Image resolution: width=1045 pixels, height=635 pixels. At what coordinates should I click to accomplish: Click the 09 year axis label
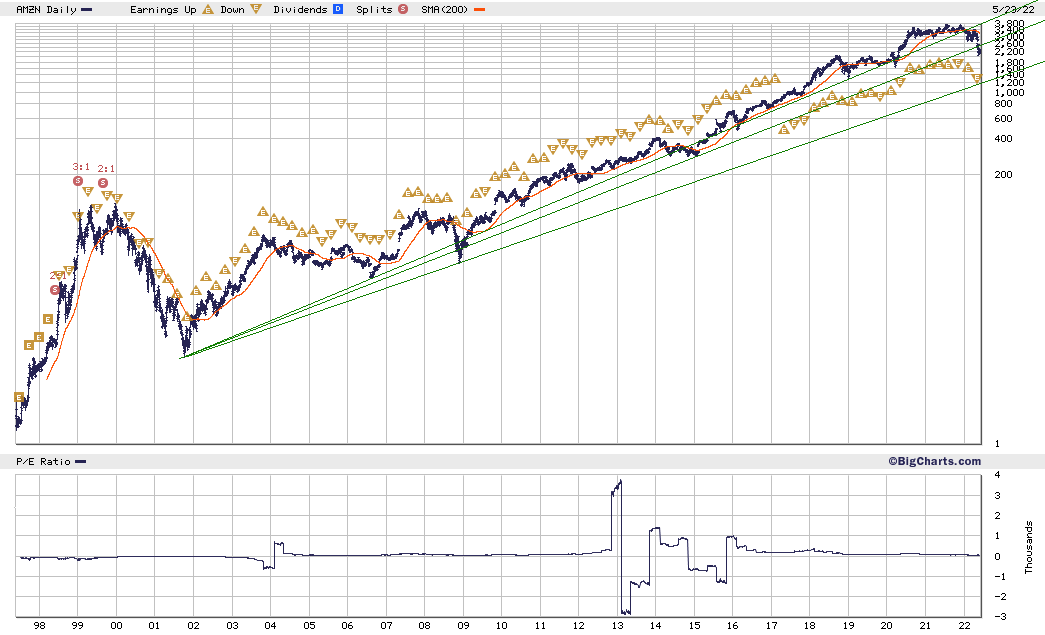tap(463, 626)
